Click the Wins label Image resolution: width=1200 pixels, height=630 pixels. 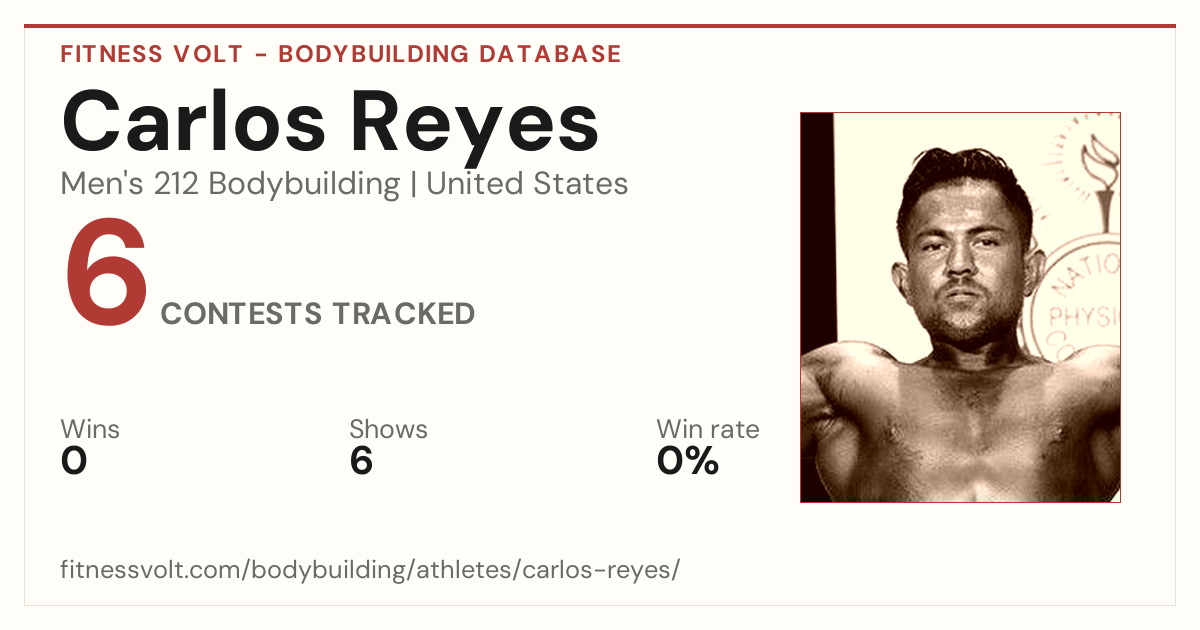[90, 429]
